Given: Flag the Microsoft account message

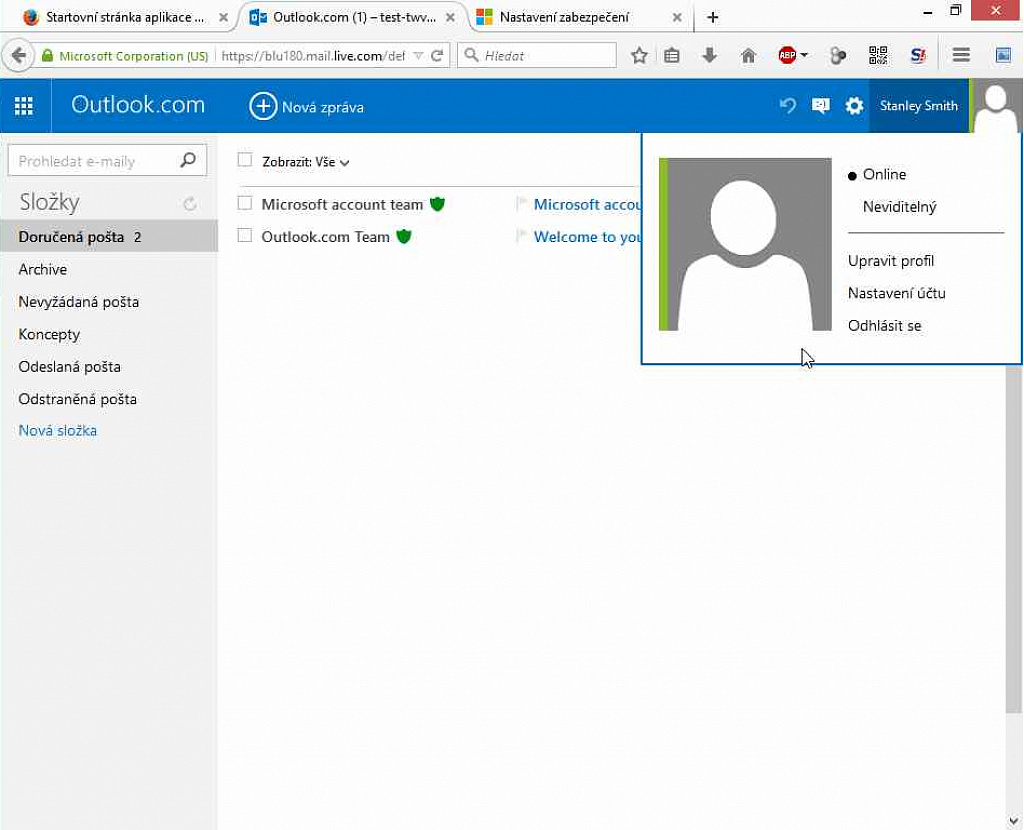Looking at the screenshot, I should click(521, 204).
